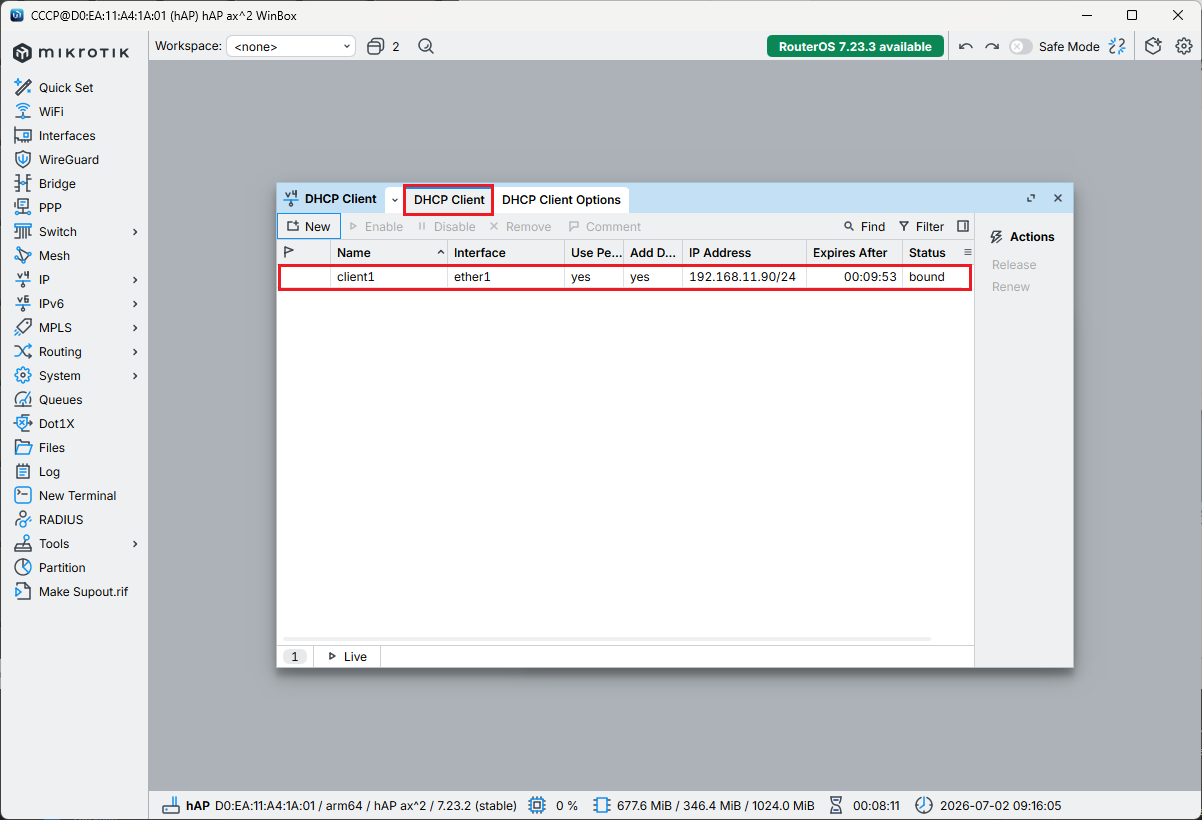1202x820 pixels.
Task: Expand the Switch submenu
Action: pos(135,231)
